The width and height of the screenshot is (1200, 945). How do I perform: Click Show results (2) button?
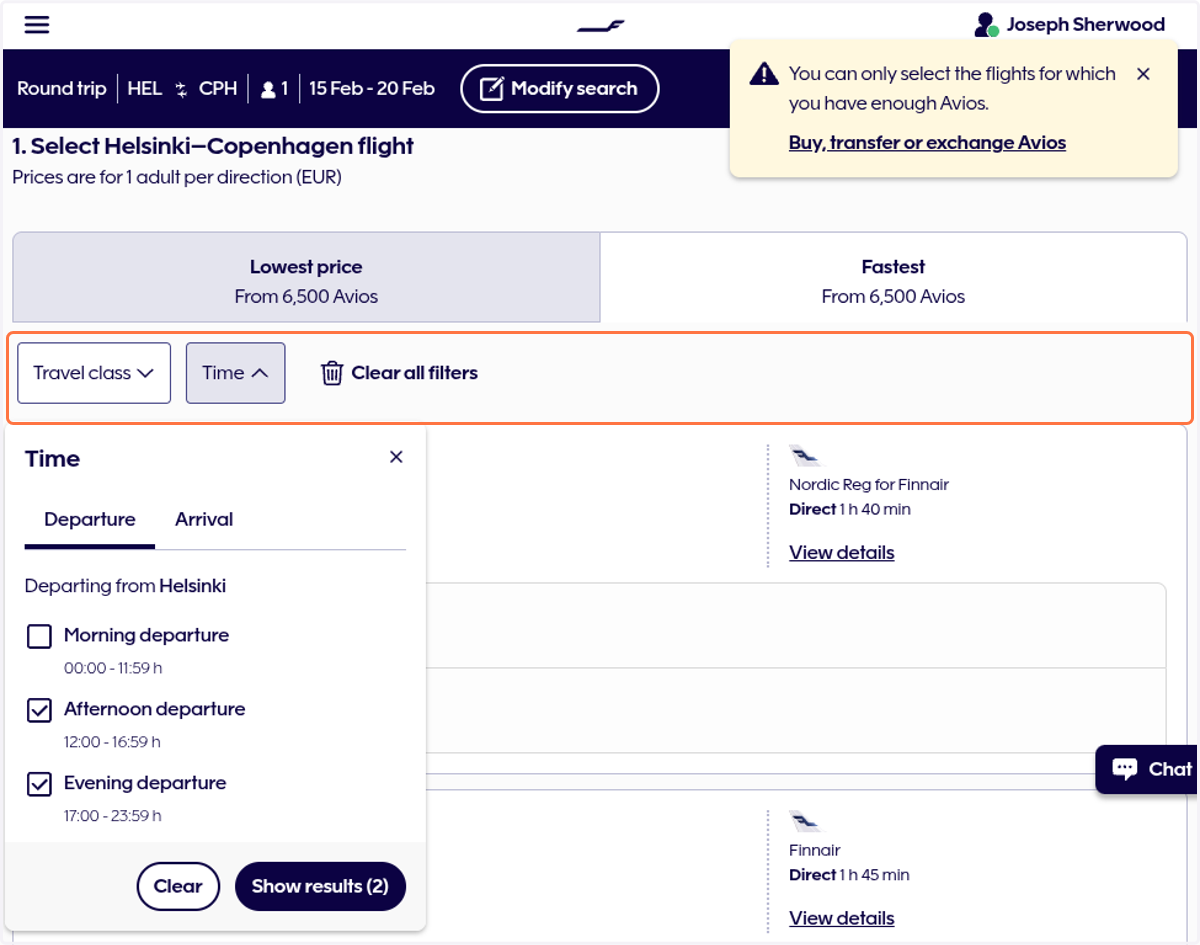320,886
